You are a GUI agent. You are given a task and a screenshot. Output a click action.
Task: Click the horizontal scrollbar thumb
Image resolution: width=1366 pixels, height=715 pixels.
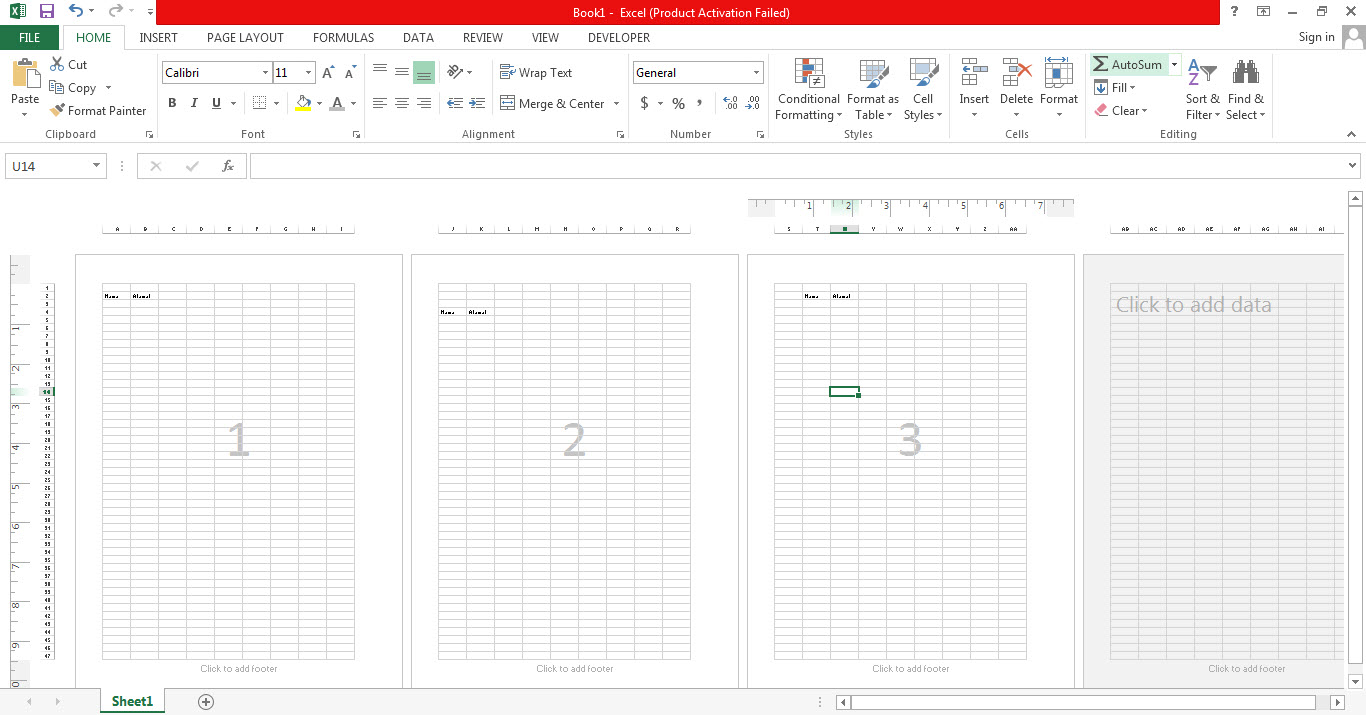click(1083, 702)
